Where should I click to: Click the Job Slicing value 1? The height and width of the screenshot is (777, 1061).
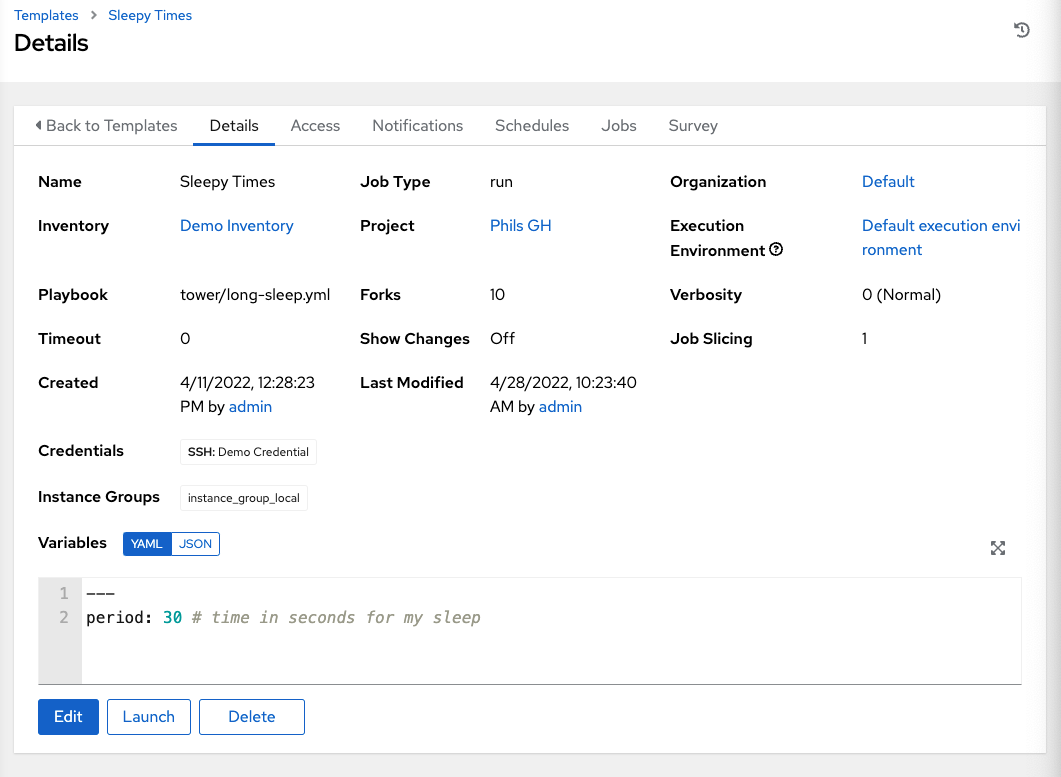tap(864, 338)
